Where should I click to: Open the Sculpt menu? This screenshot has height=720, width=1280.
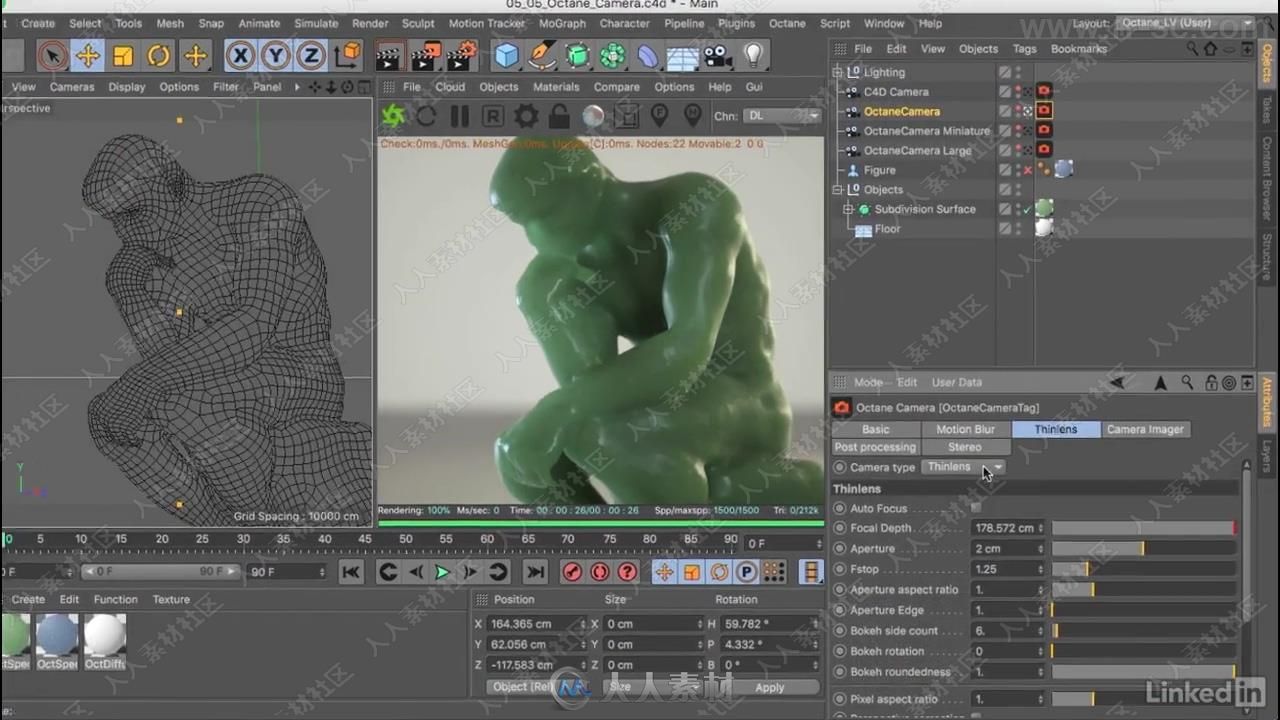[418, 23]
